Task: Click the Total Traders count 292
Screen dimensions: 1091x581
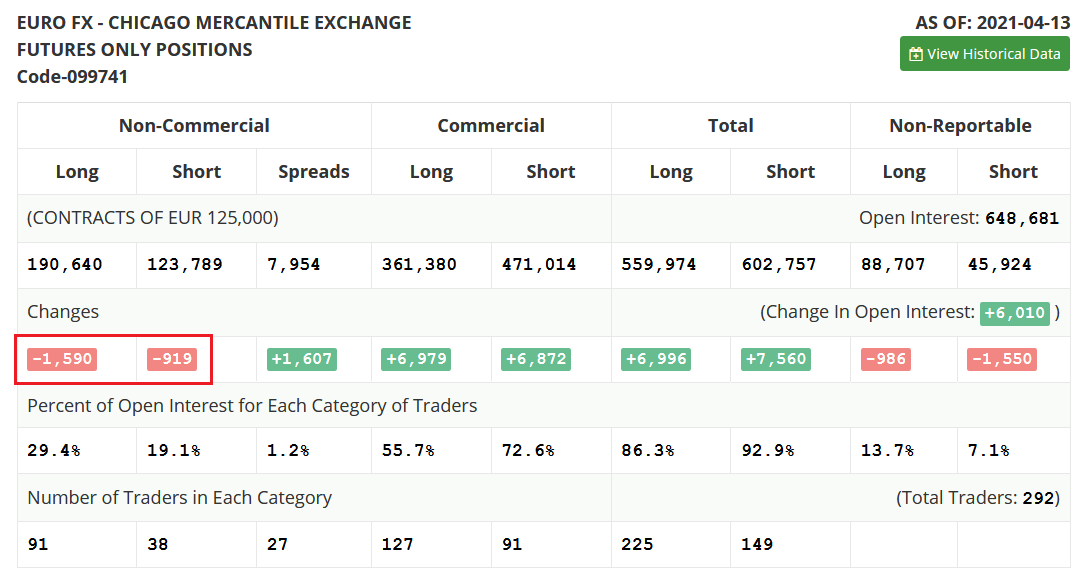Action: click(1038, 498)
